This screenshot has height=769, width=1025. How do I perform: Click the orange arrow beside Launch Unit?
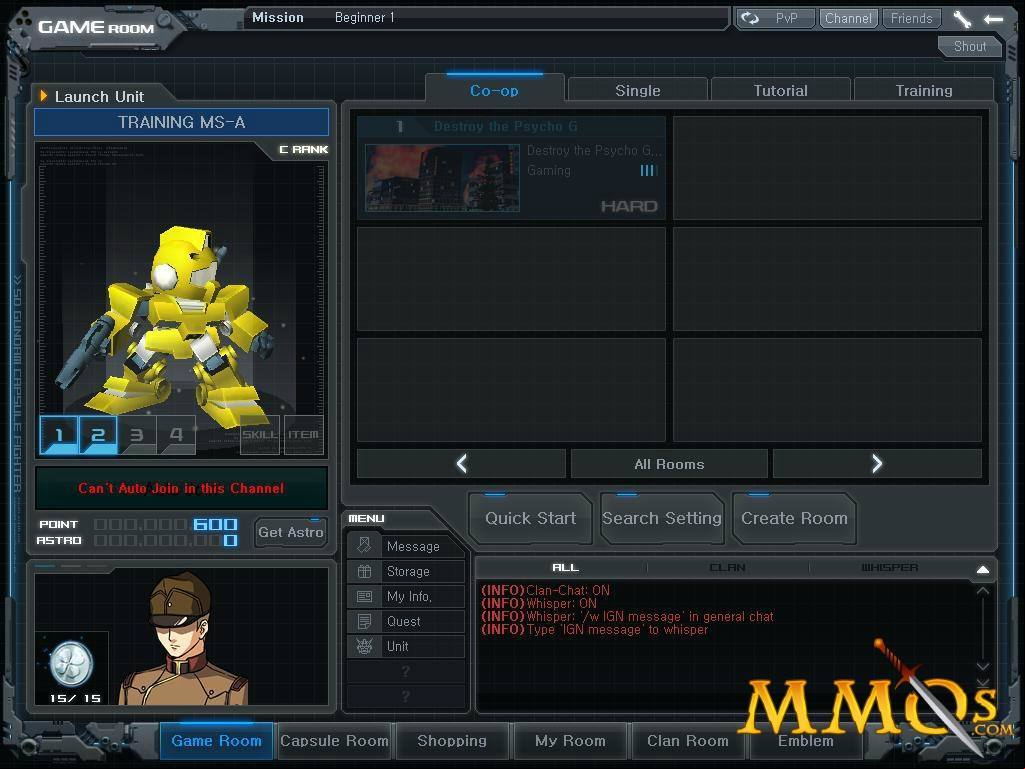(44, 95)
